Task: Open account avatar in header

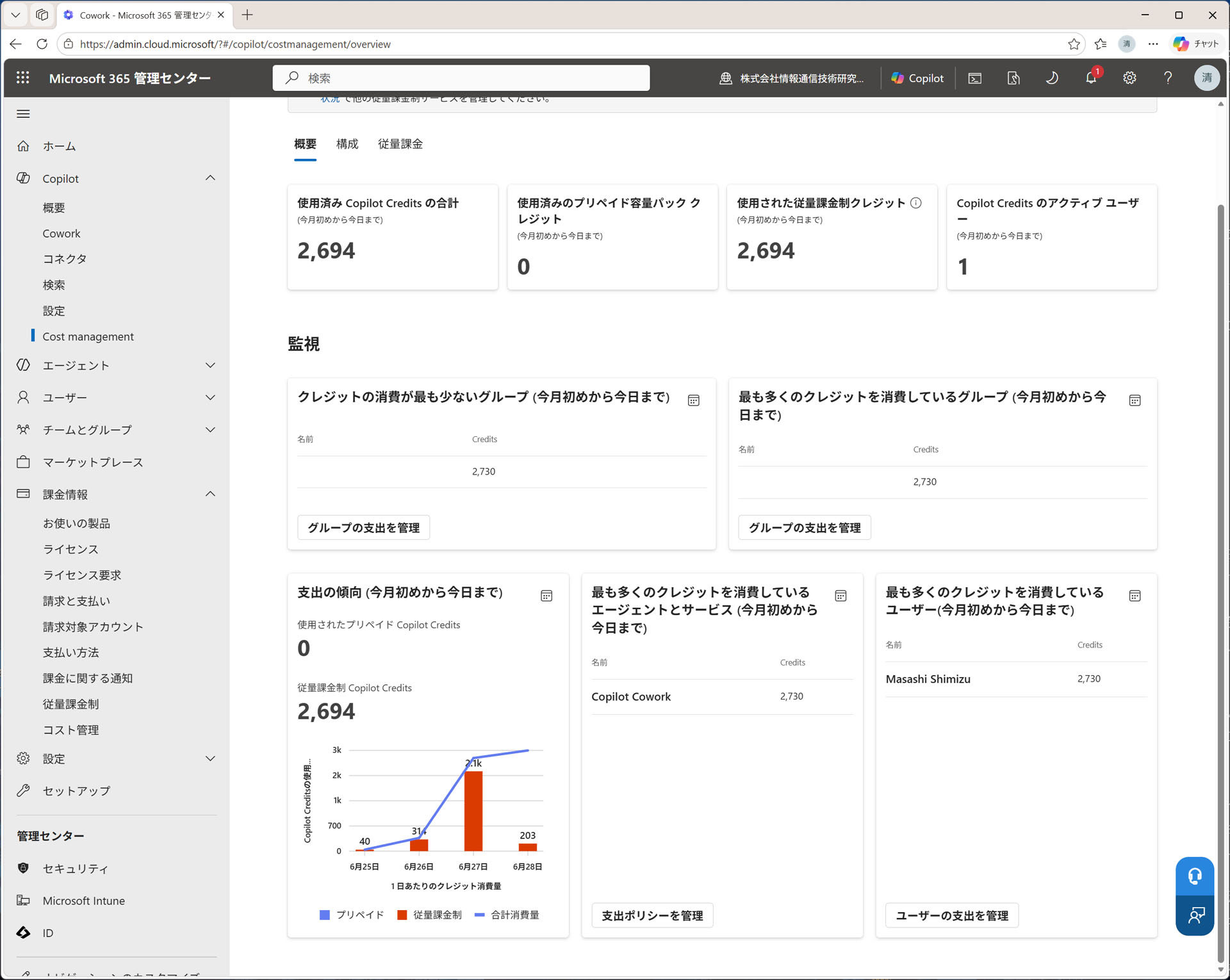Action: click(x=1207, y=78)
